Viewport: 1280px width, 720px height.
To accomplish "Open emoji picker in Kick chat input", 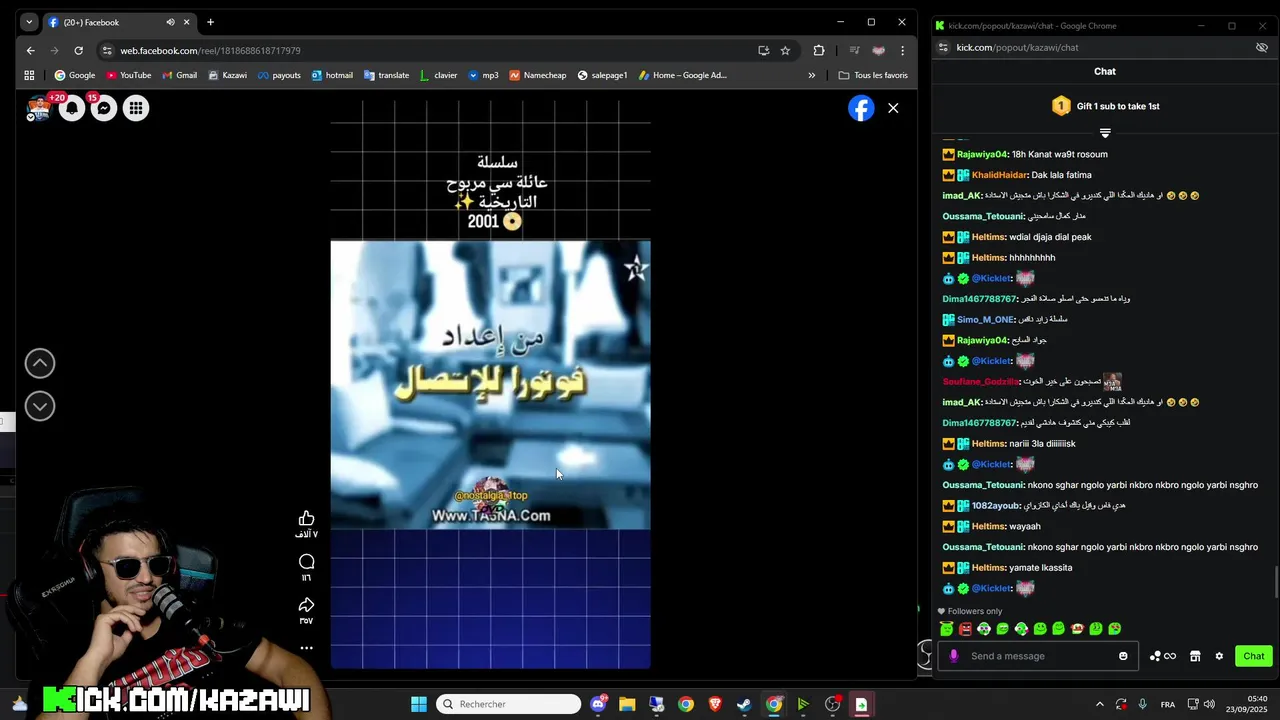I will pos(1123,656).
